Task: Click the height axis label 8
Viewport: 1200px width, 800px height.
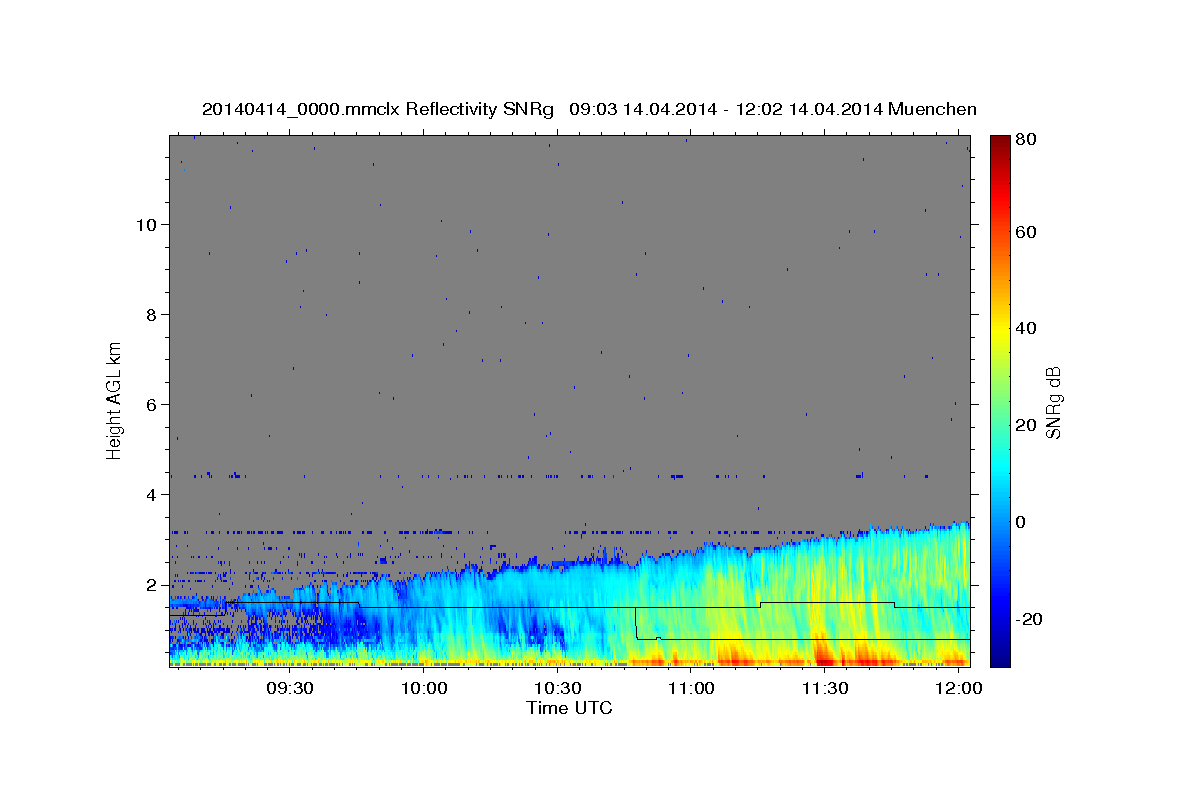Action: (x=153, y=314)
